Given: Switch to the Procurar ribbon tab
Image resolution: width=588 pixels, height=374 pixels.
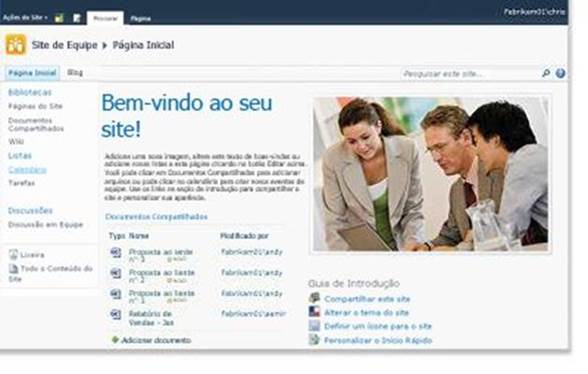Looking at the screenshot, I should coord(105,18).
